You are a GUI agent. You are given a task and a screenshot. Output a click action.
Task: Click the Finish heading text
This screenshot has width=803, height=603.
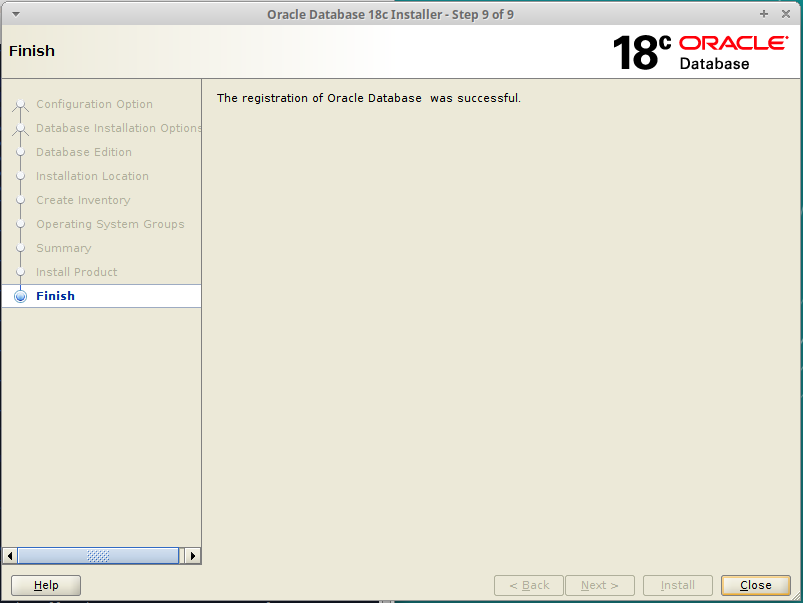pos(32,51)
